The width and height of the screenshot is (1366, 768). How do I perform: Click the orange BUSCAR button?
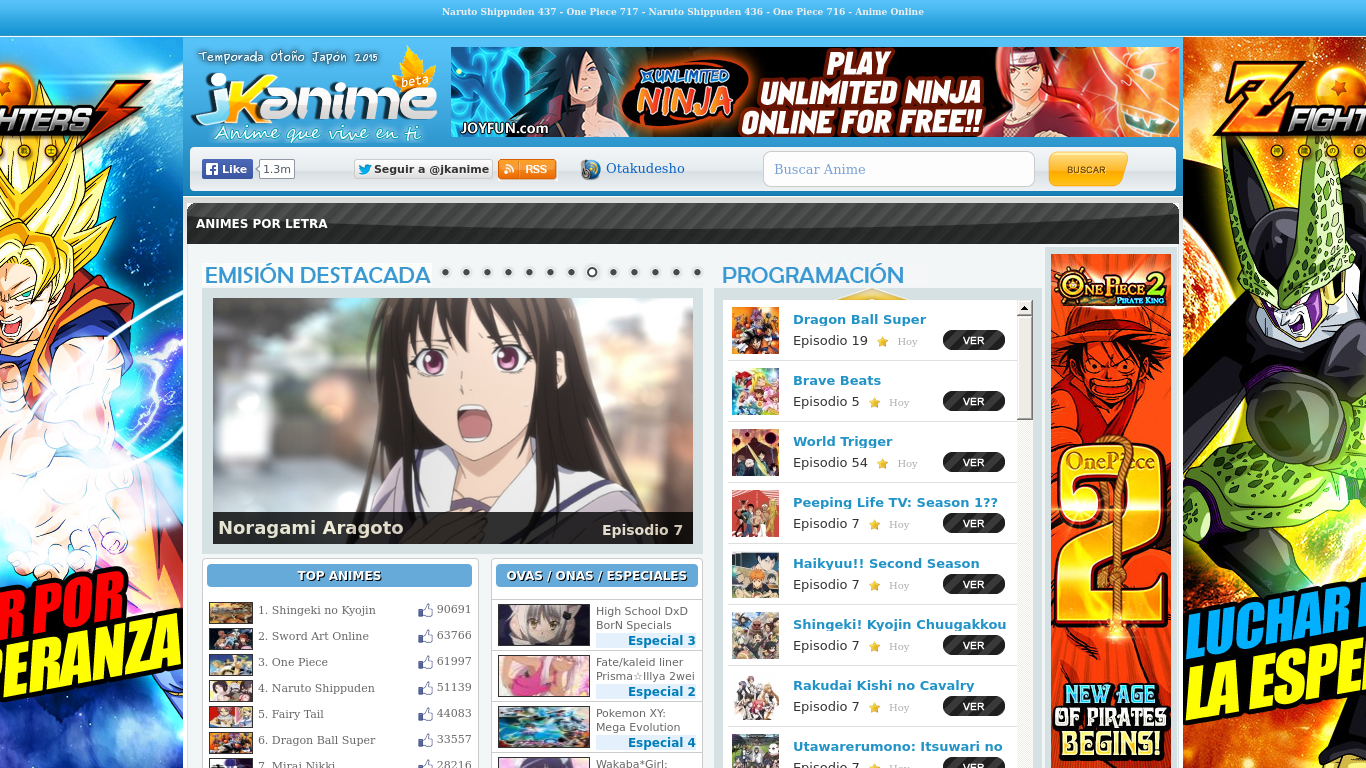(x=1087, y=169)
